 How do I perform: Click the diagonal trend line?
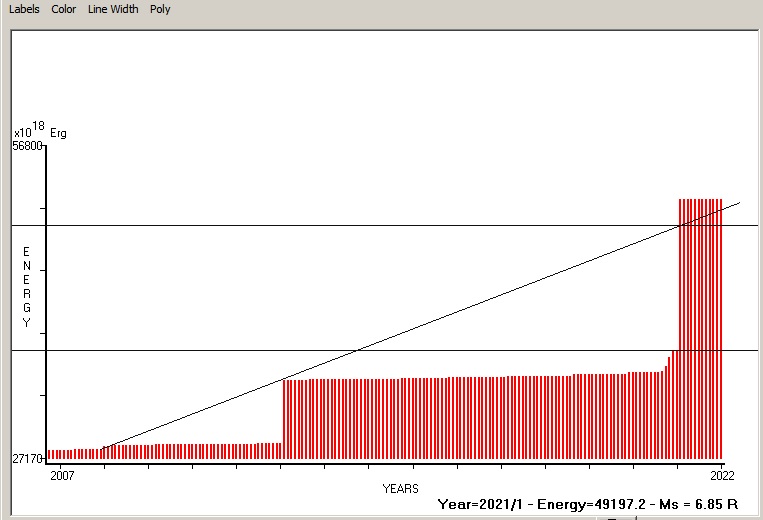[x=500, y=294]
